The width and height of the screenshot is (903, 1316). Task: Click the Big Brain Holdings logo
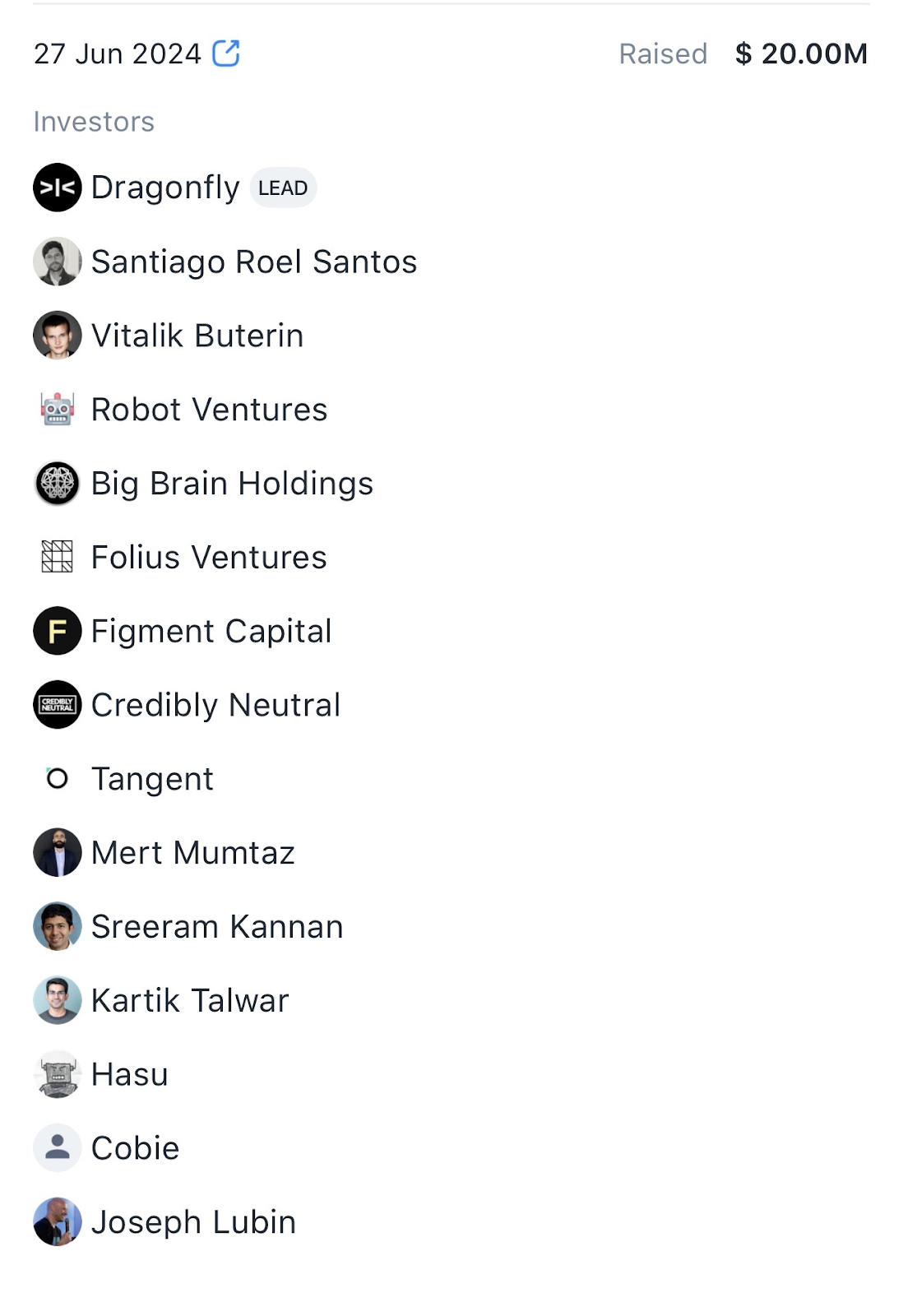(x=58, y=483)
